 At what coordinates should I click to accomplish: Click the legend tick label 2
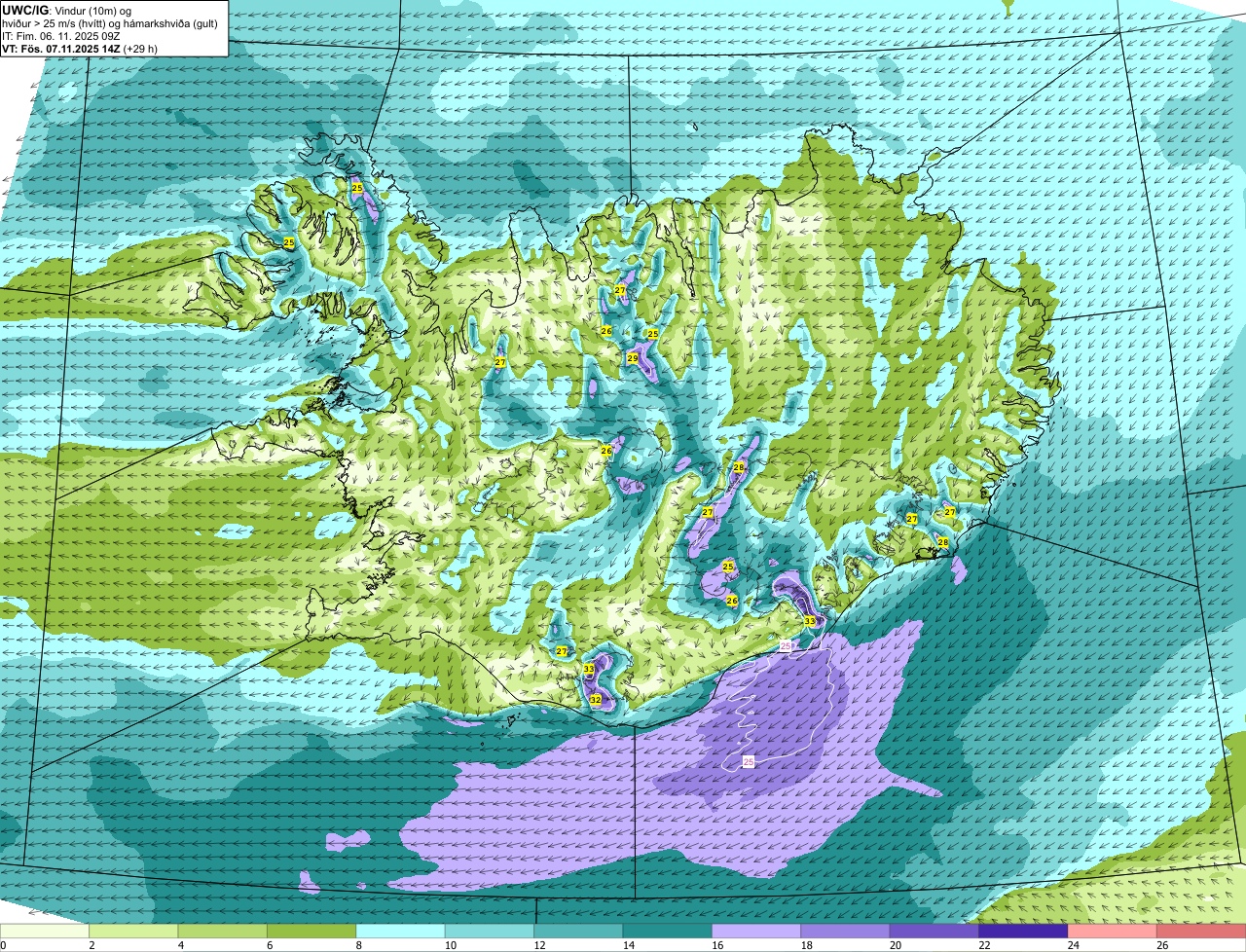pyautogui.click(x=92, y=945)
